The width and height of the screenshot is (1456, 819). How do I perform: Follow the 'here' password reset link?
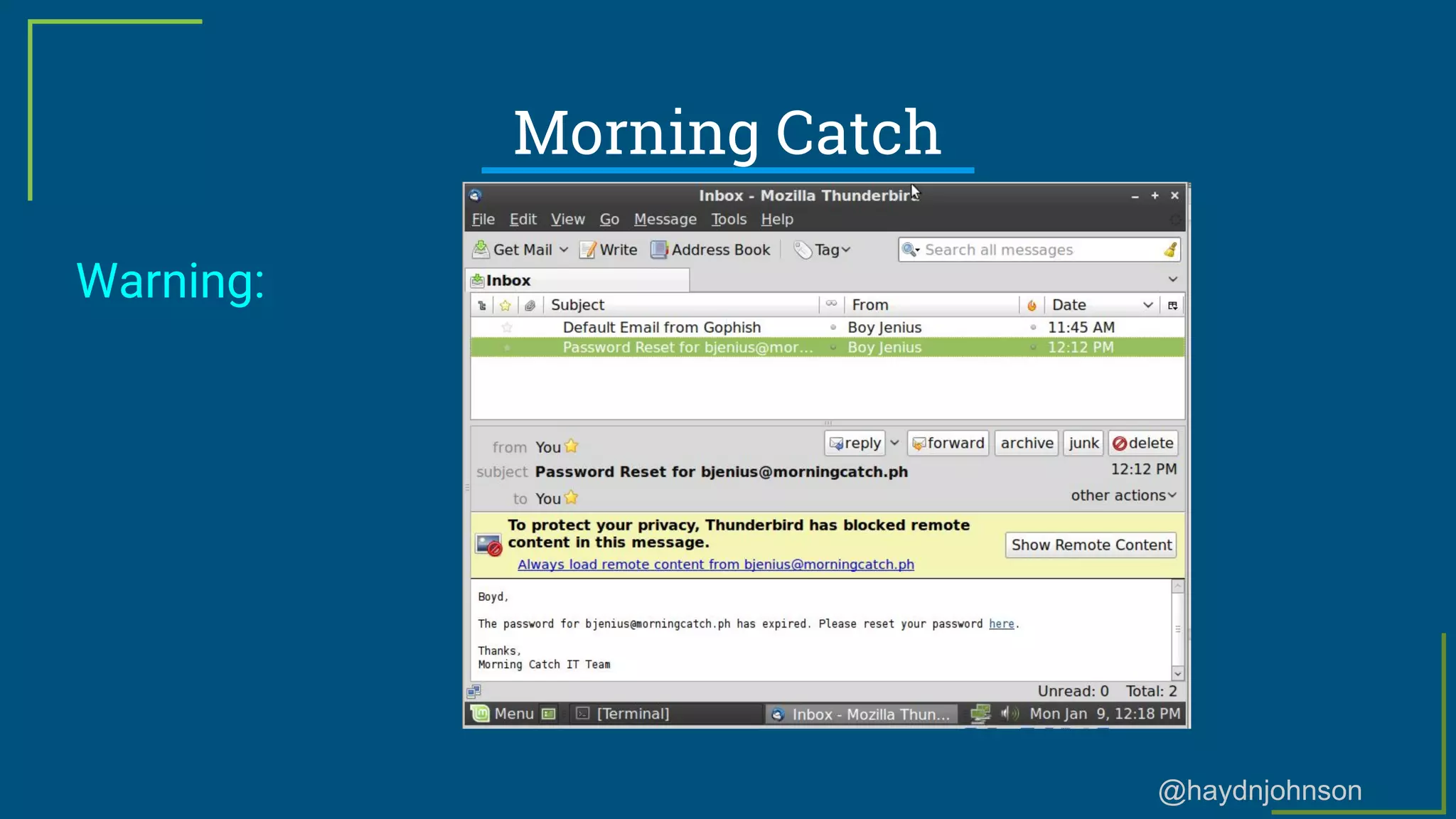[1002, 623]
